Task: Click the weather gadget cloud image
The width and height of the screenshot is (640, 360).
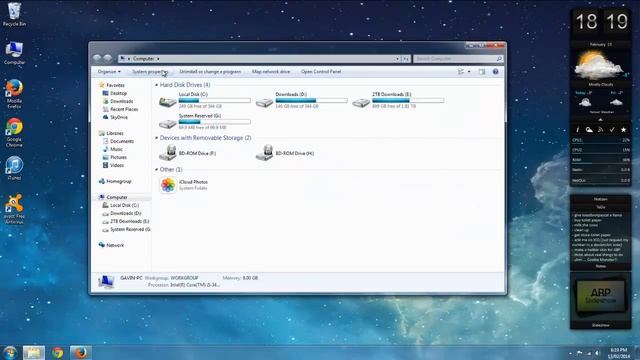Action: 598,65
